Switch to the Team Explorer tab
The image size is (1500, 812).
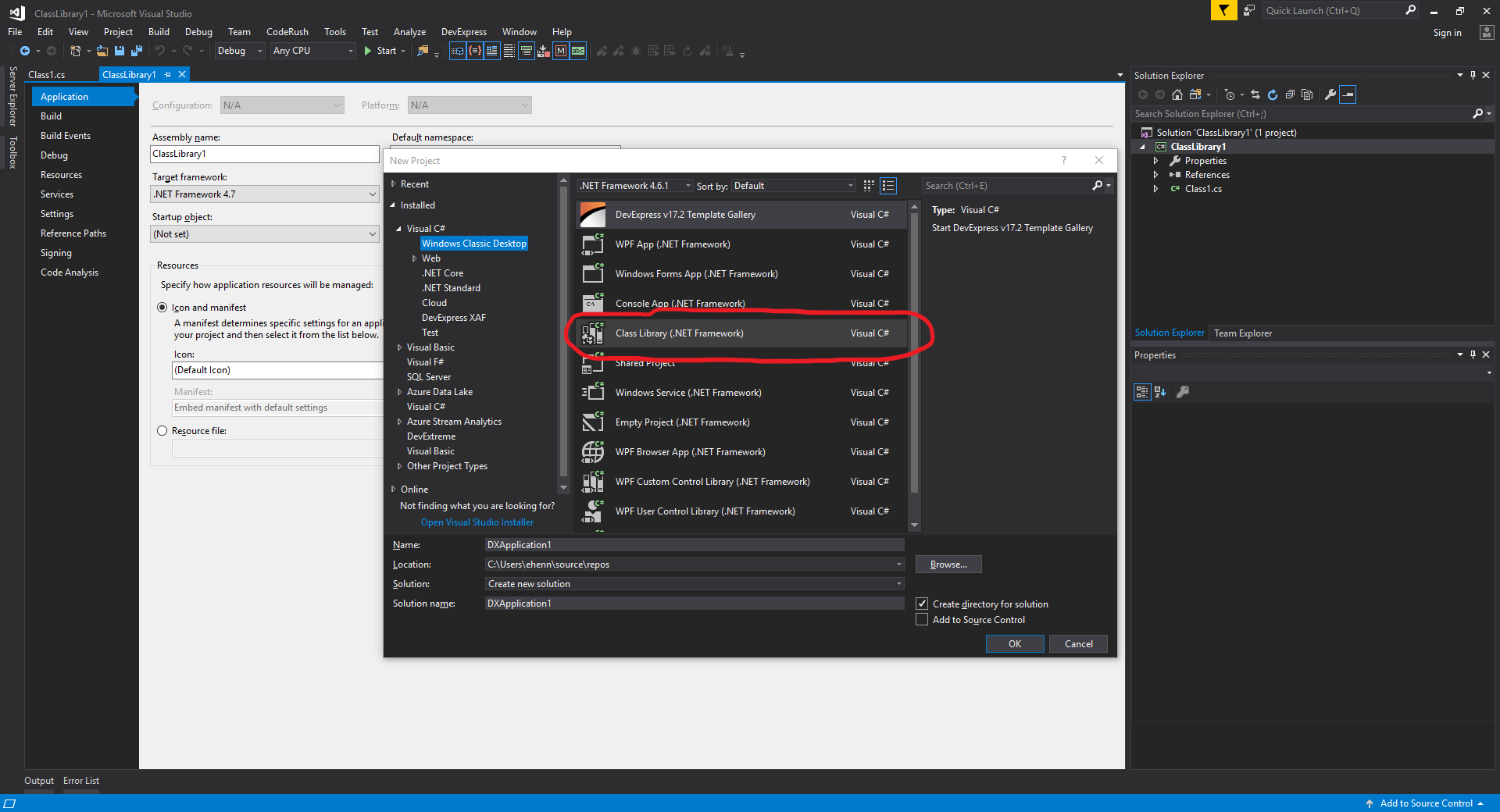pyautogui.click(x=1243, y=333)
